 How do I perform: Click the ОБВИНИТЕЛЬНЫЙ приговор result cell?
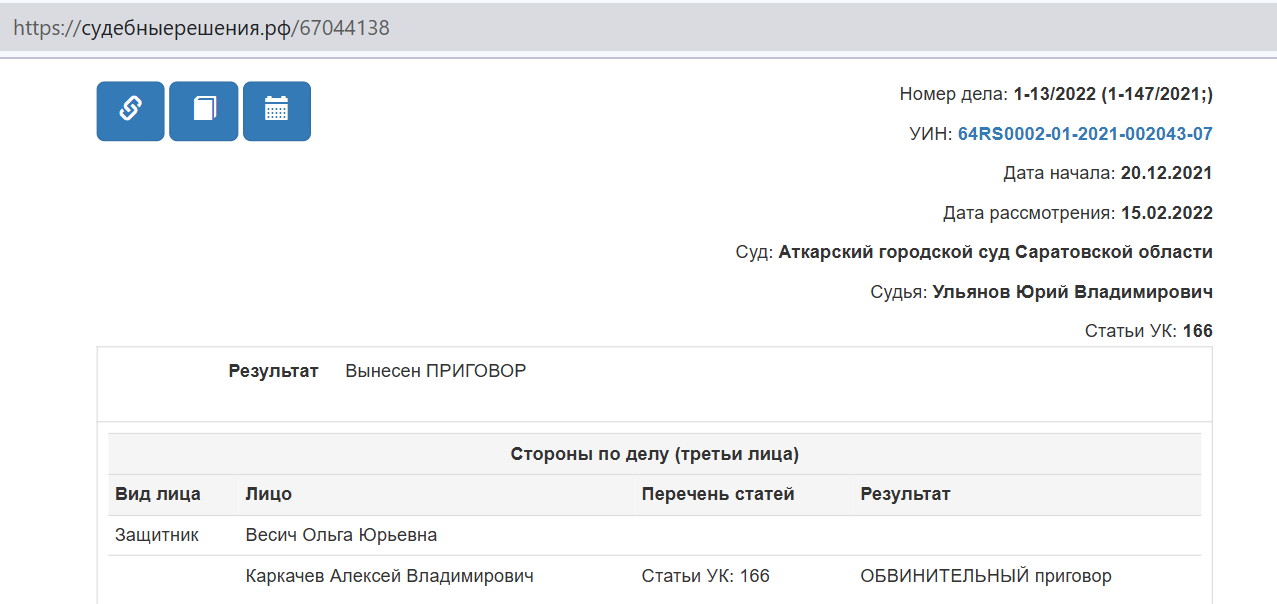pos(985,576)
